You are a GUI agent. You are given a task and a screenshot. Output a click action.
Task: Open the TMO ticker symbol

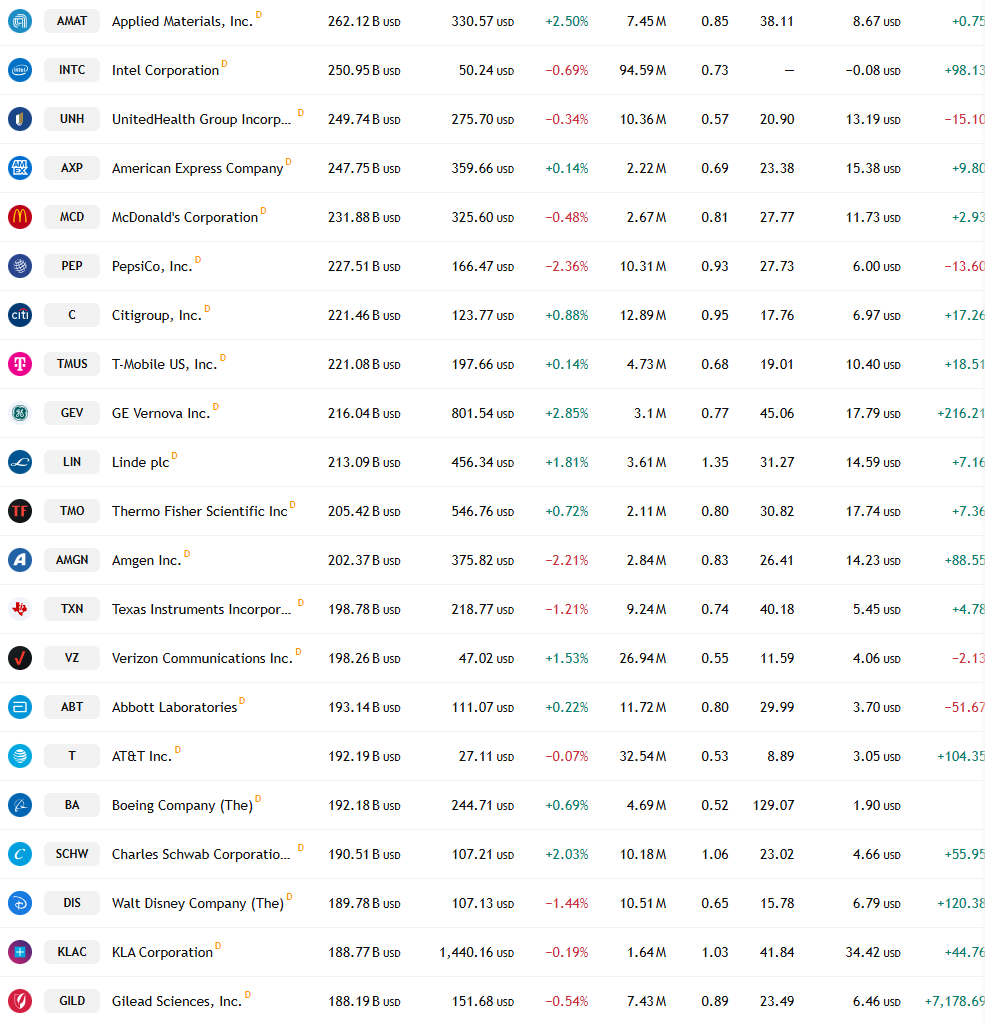72,511
